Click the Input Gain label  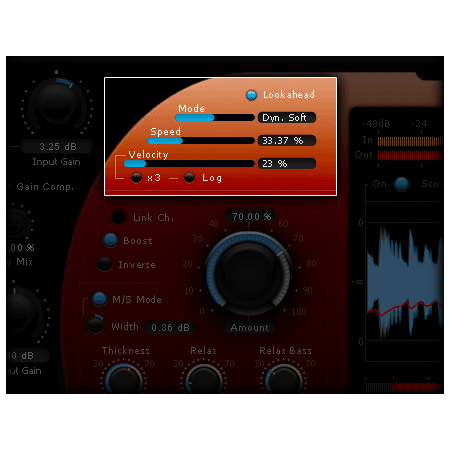(56, 162)
